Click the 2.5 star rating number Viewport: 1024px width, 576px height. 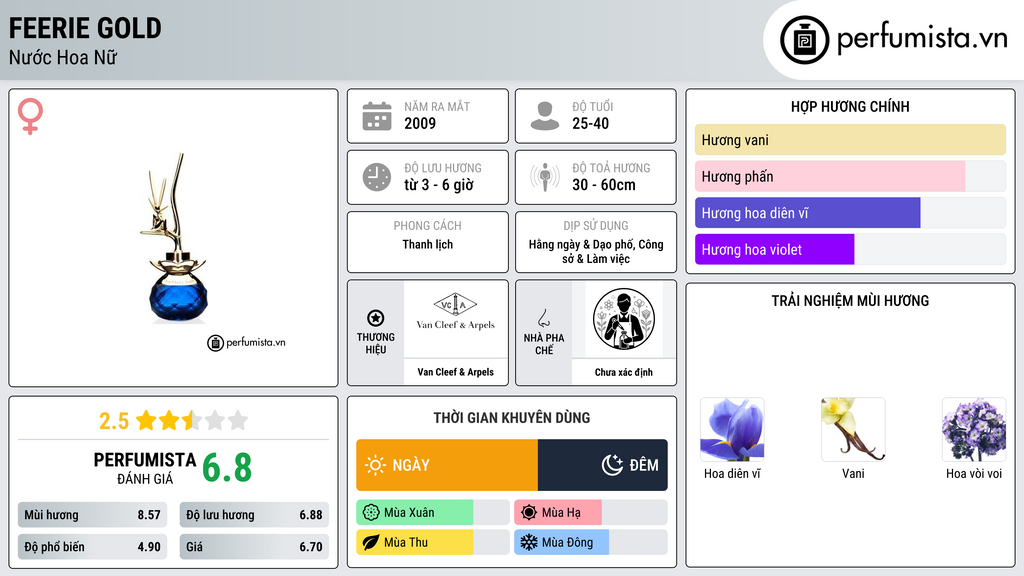(114, 421)
